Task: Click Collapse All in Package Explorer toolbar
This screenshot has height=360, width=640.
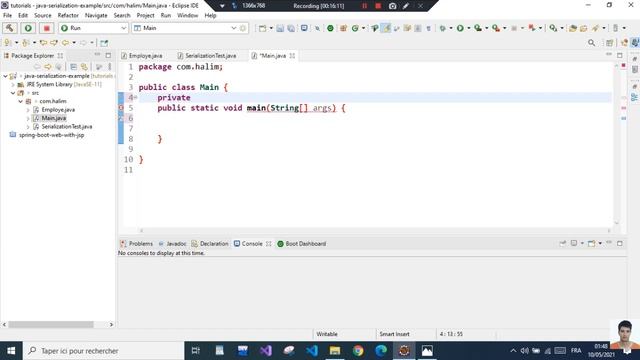Action: 73,67
